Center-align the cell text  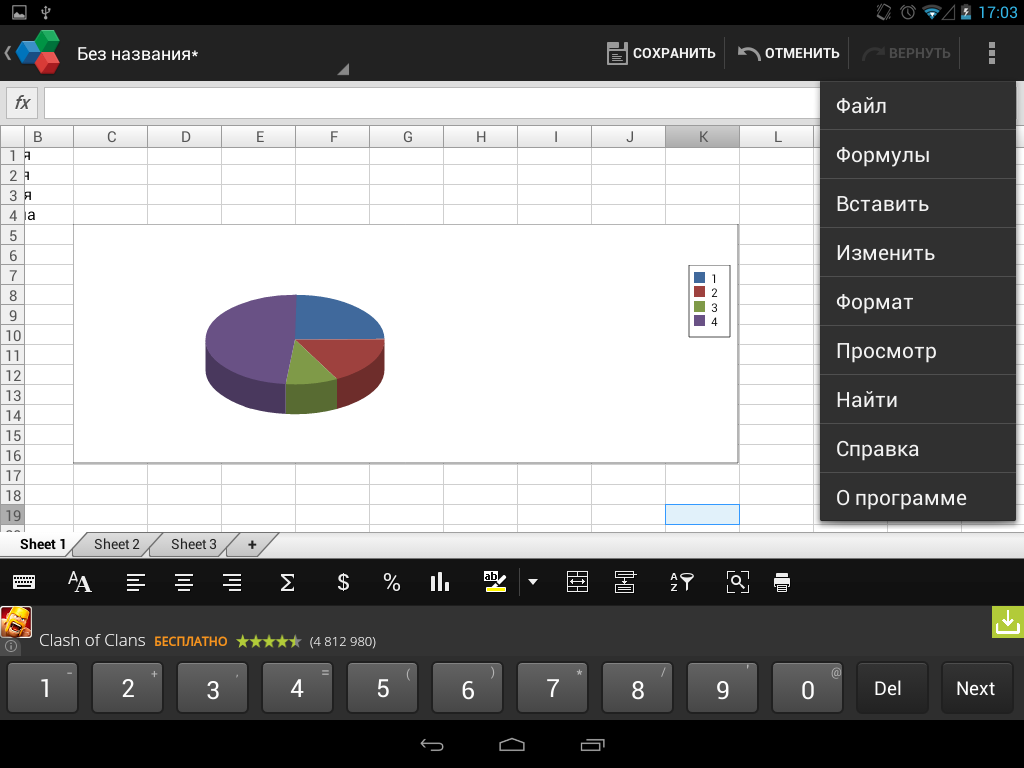(183, 582)
